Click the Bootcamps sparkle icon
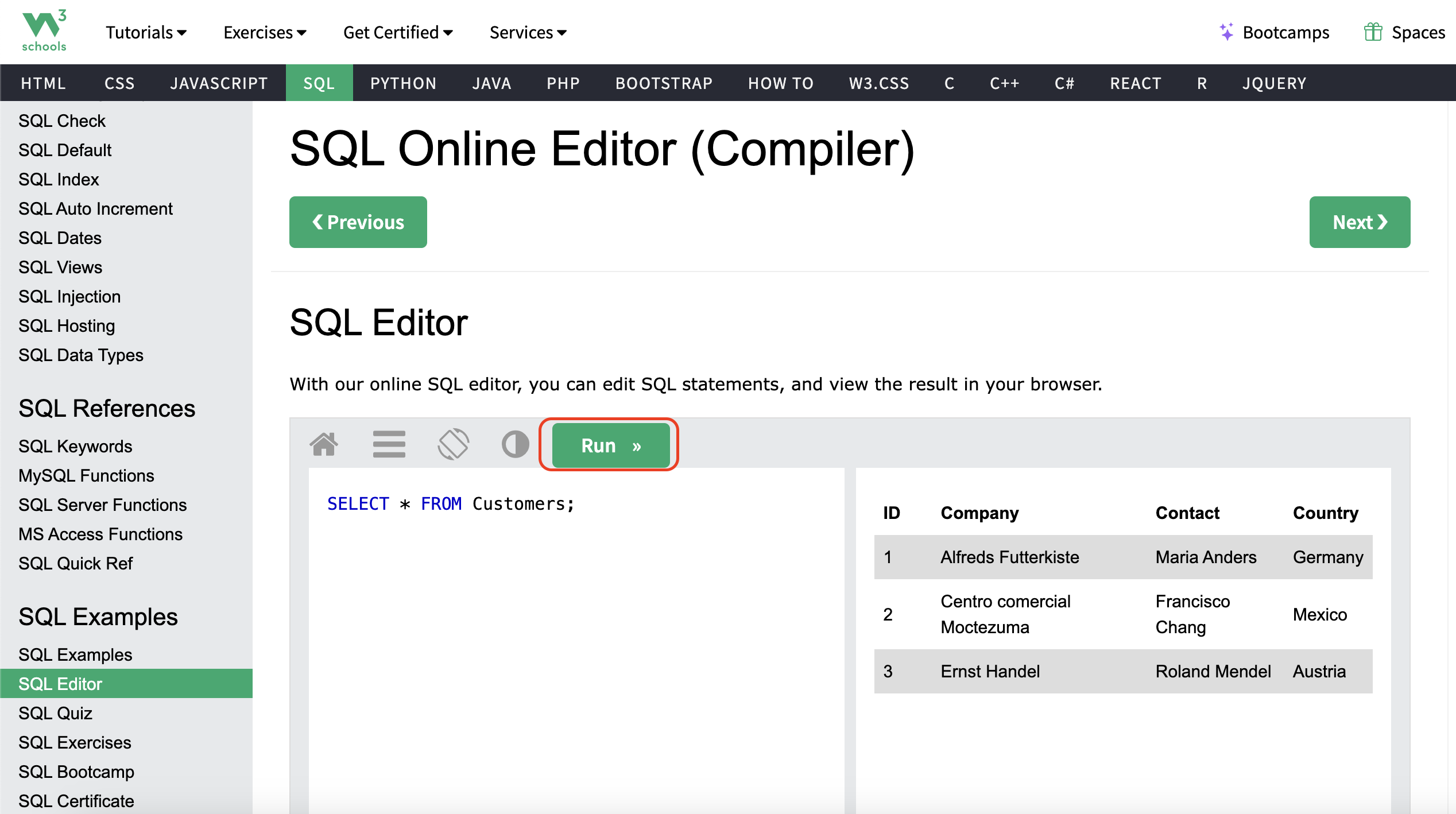Image resolution: width=1456 pixels, height=814 pixels. click(x=1226, y=32)
